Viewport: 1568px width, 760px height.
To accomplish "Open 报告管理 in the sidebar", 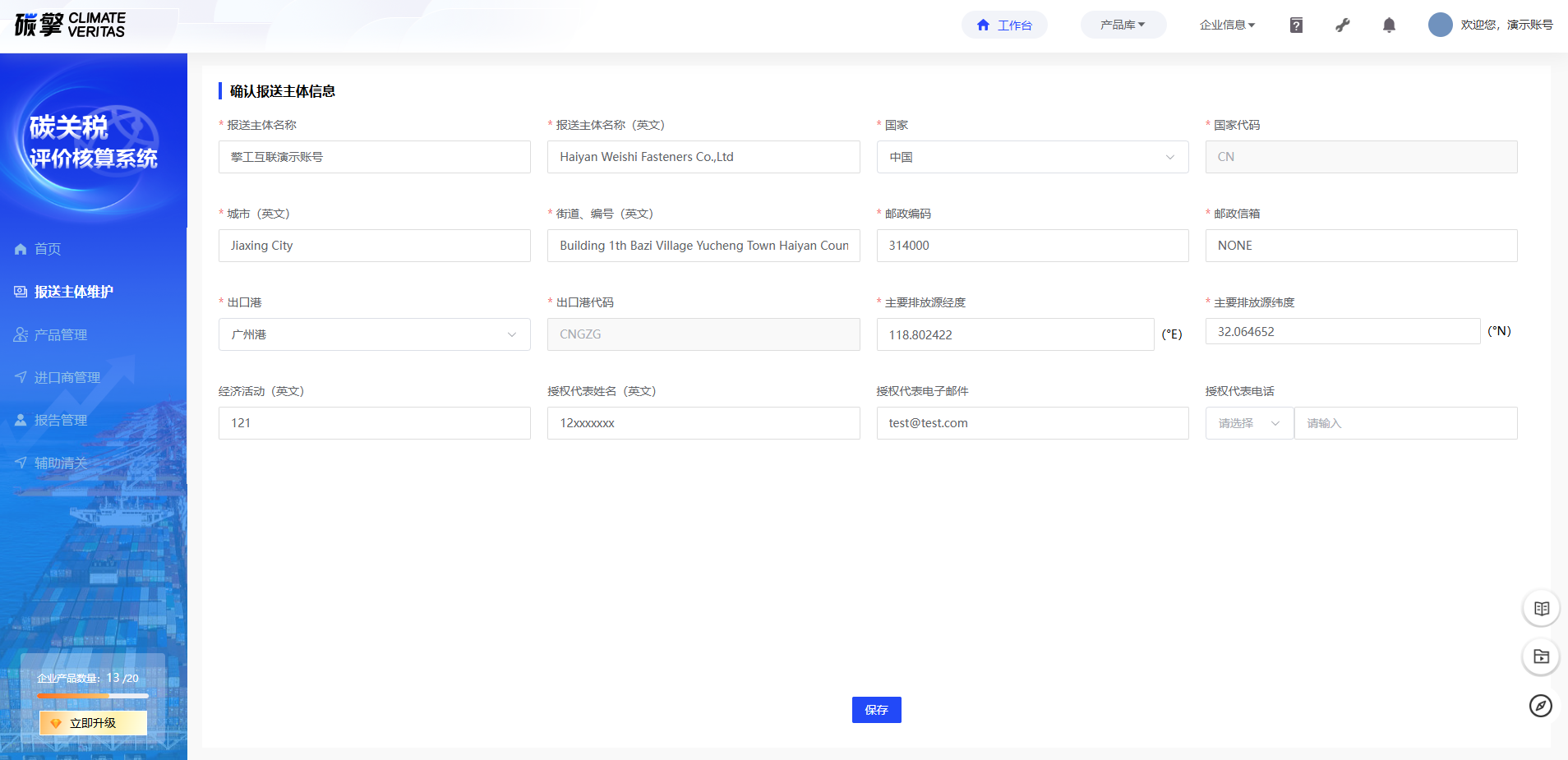I will tap(61, 420).
